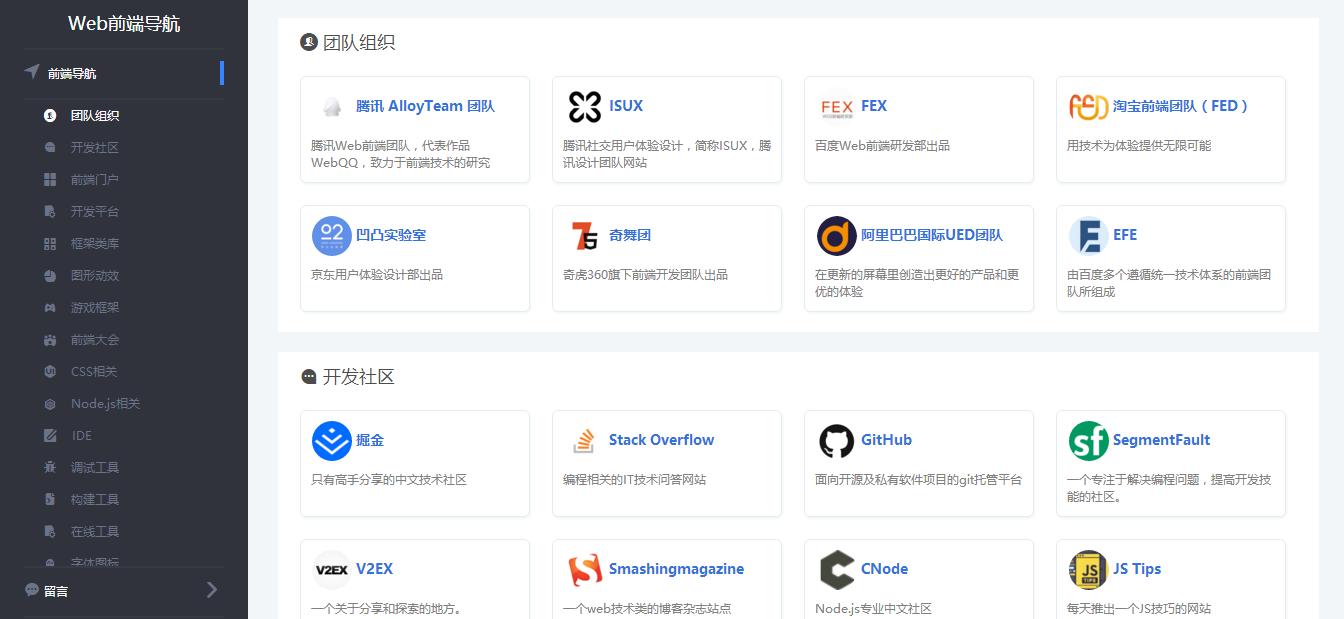Click the Node.js hexagon icon in sidebar
Viewport: 1344px width, 619px height.
[x=50, y=404]
